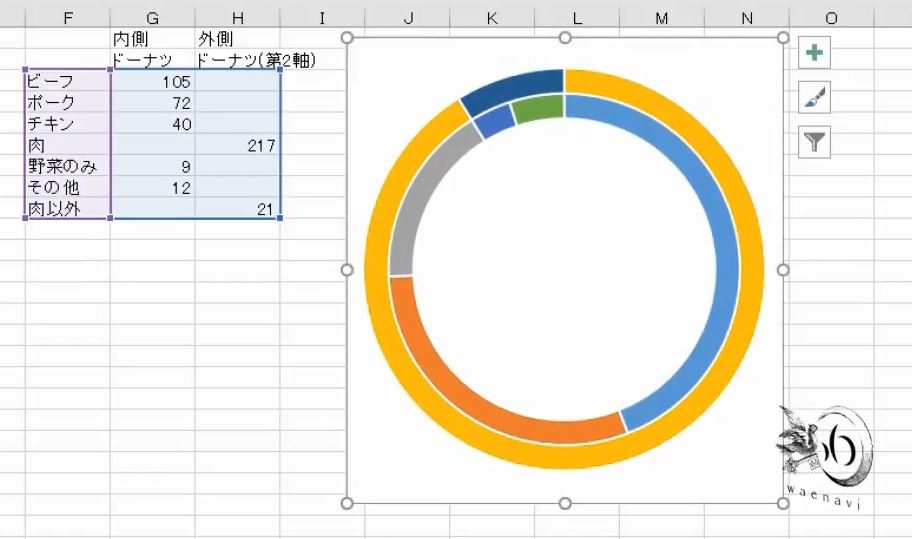Select cell with value 9
This screenshot has height=539, width=912.
152,166
